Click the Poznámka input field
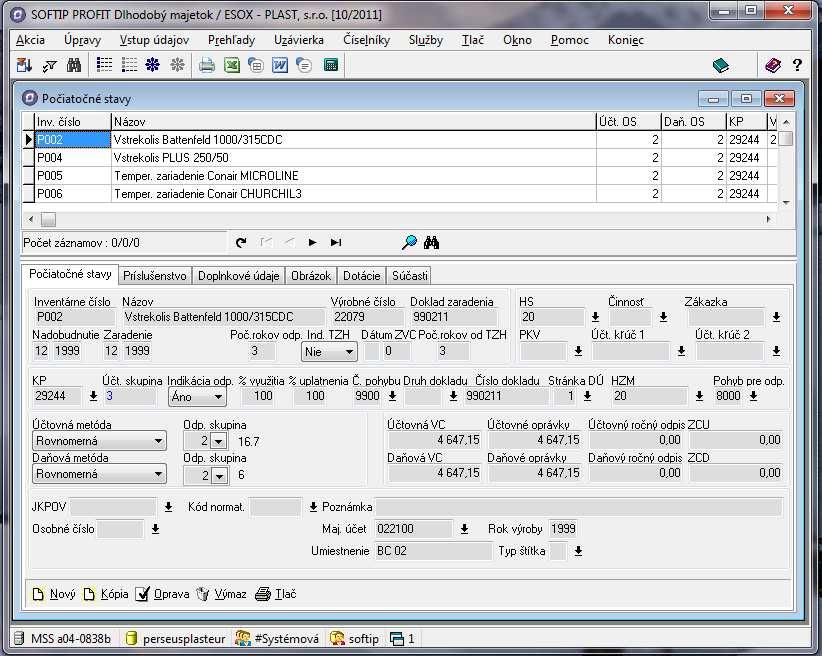This screenshot has height=656, width=822. (x=579, y=507)
